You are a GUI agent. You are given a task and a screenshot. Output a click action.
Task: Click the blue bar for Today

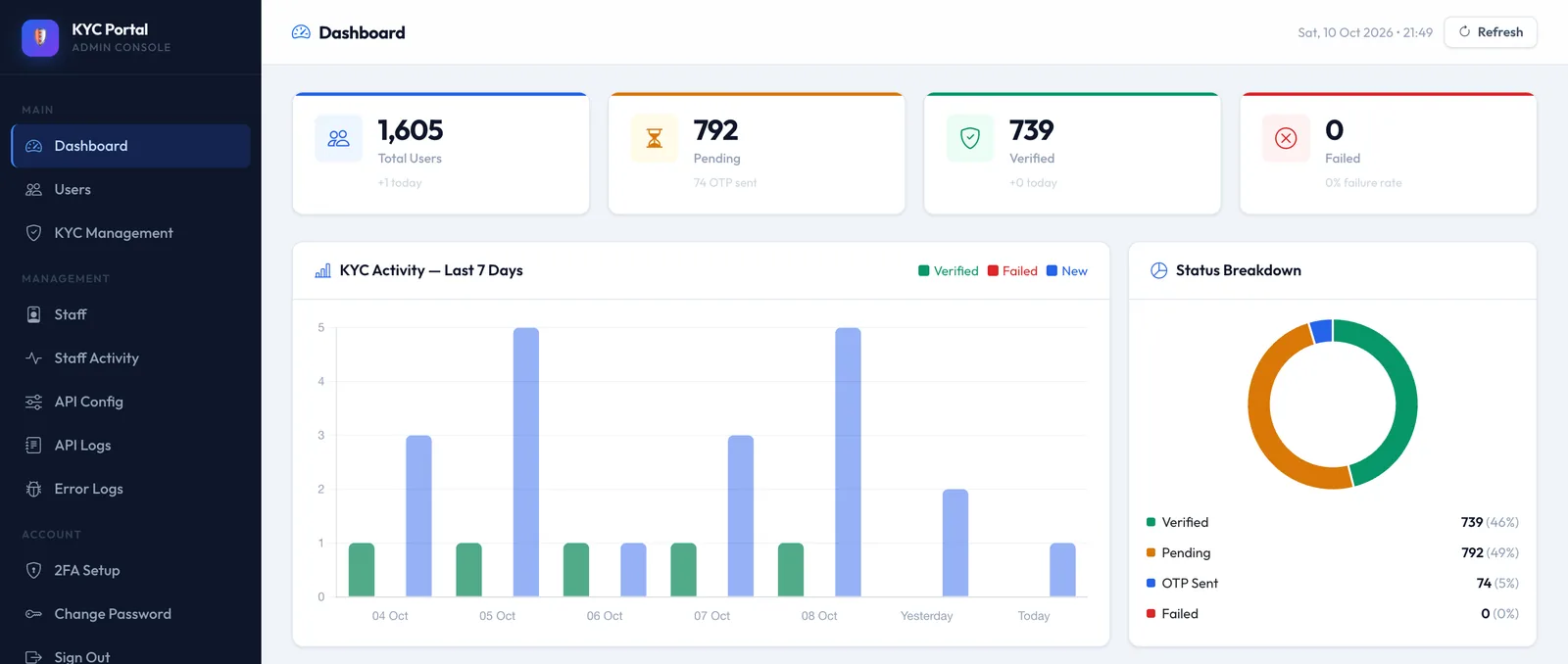[x=1062, y=570]
